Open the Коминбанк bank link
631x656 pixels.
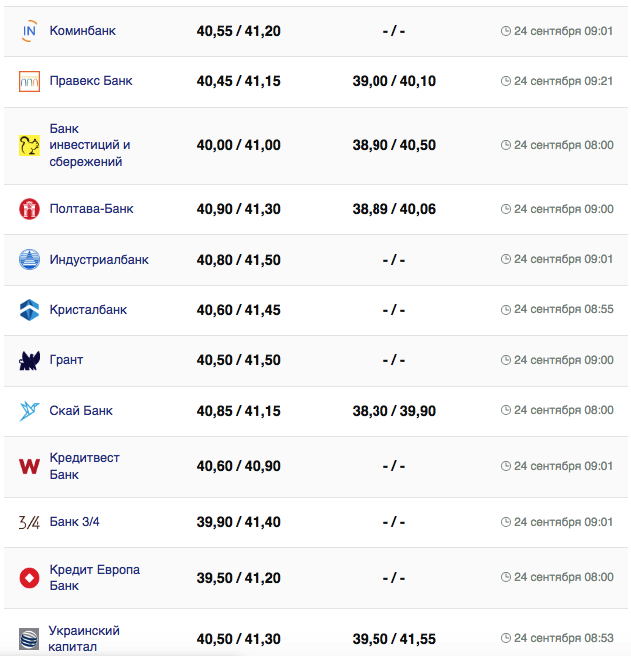point(82,31)
